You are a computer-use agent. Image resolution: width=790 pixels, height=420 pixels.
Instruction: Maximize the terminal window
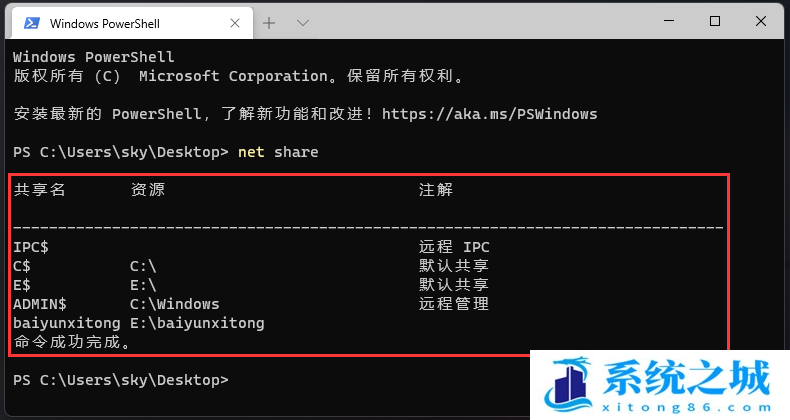[x=715, y=21]
